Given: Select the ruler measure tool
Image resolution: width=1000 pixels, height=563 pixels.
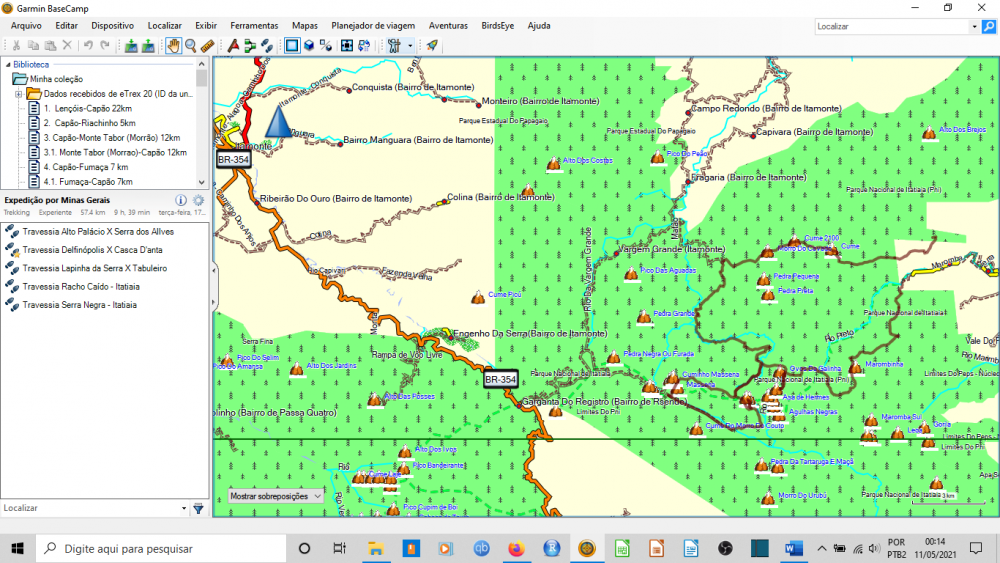Looking at the screenshot, I should coord(207,45).
